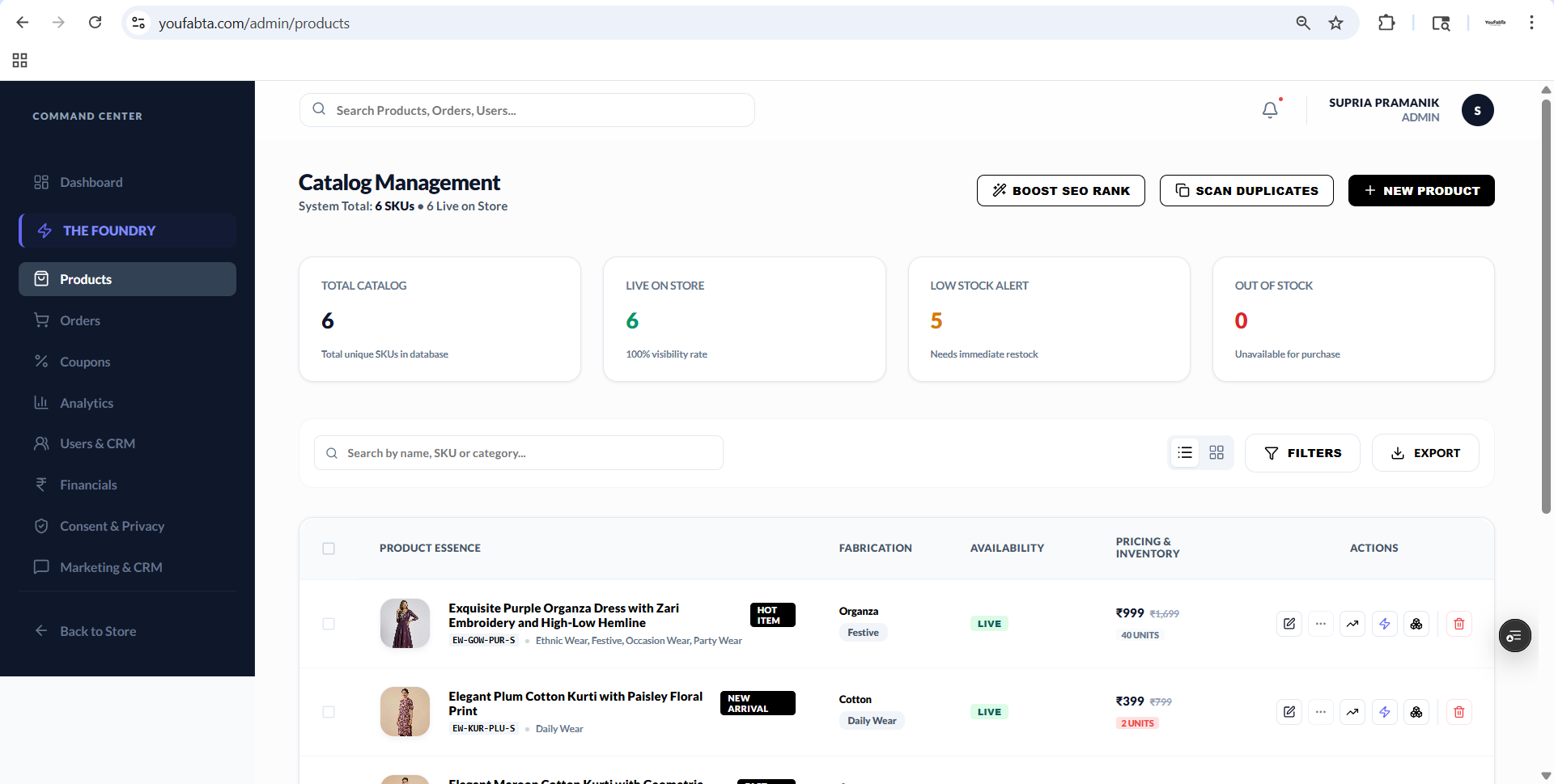Switch to grid view layout
Screen dimensions: 1554x784
[x=1216, y=453]
